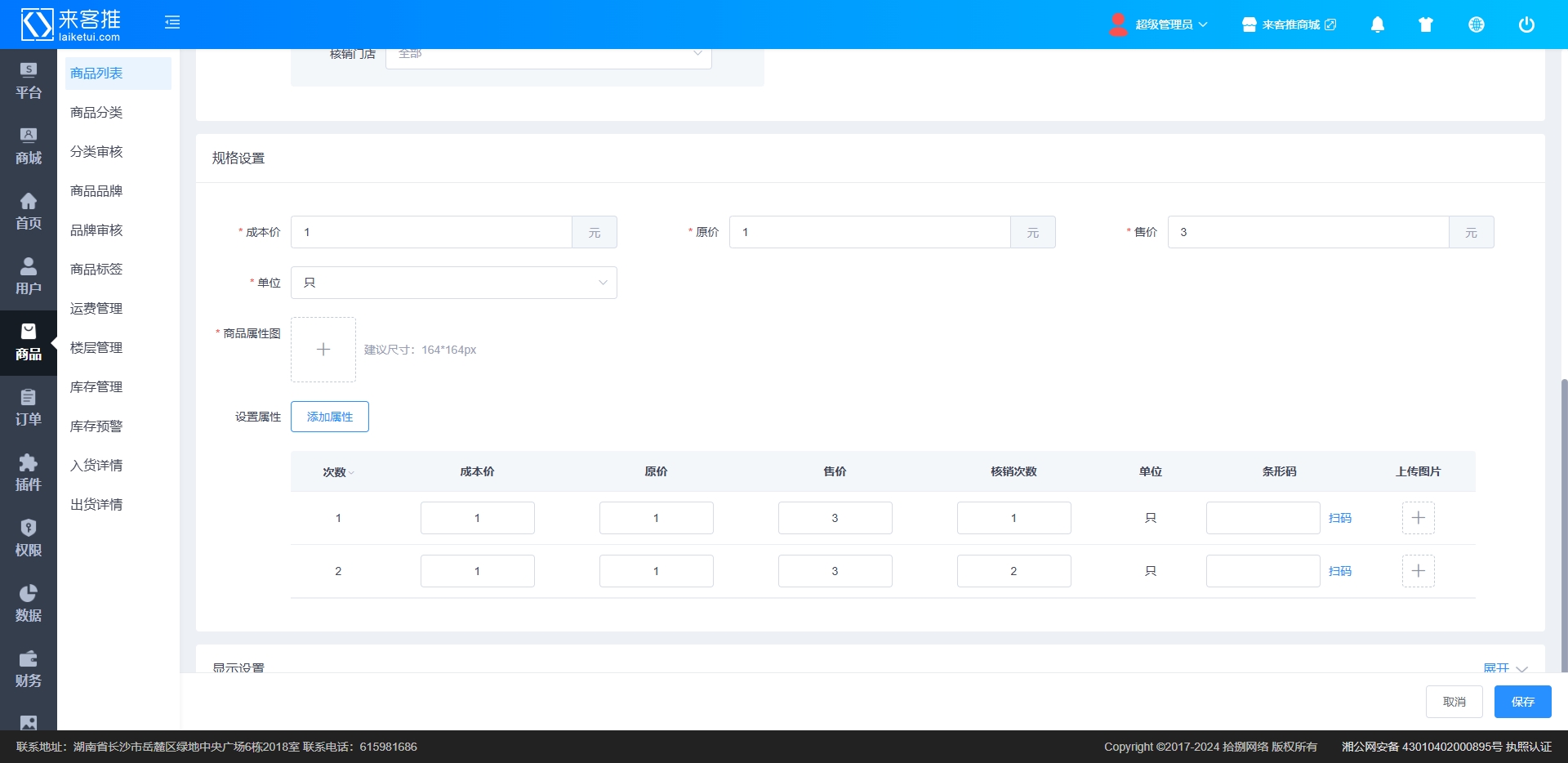Open the 权限 section in sidebar
The image size is (1568, 763).
(x=29, y=538)
